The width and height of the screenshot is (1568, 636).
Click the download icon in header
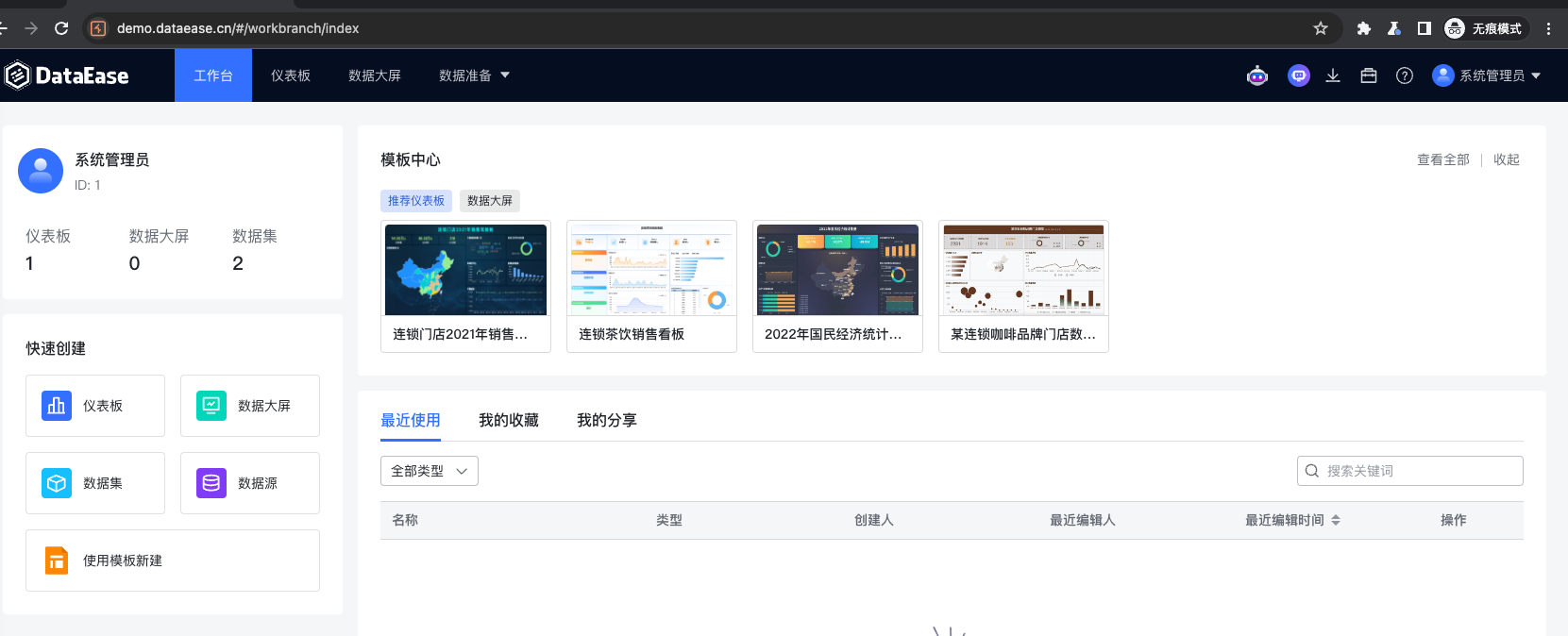1333,76
